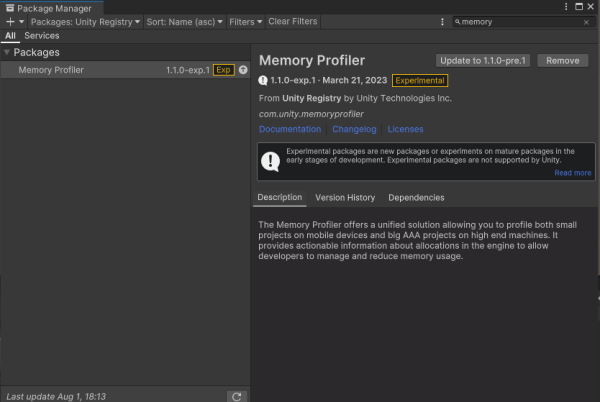The height and width of the screenshot is (402, 600).
Task: Open the Filters dropdown
Action: 245,21
